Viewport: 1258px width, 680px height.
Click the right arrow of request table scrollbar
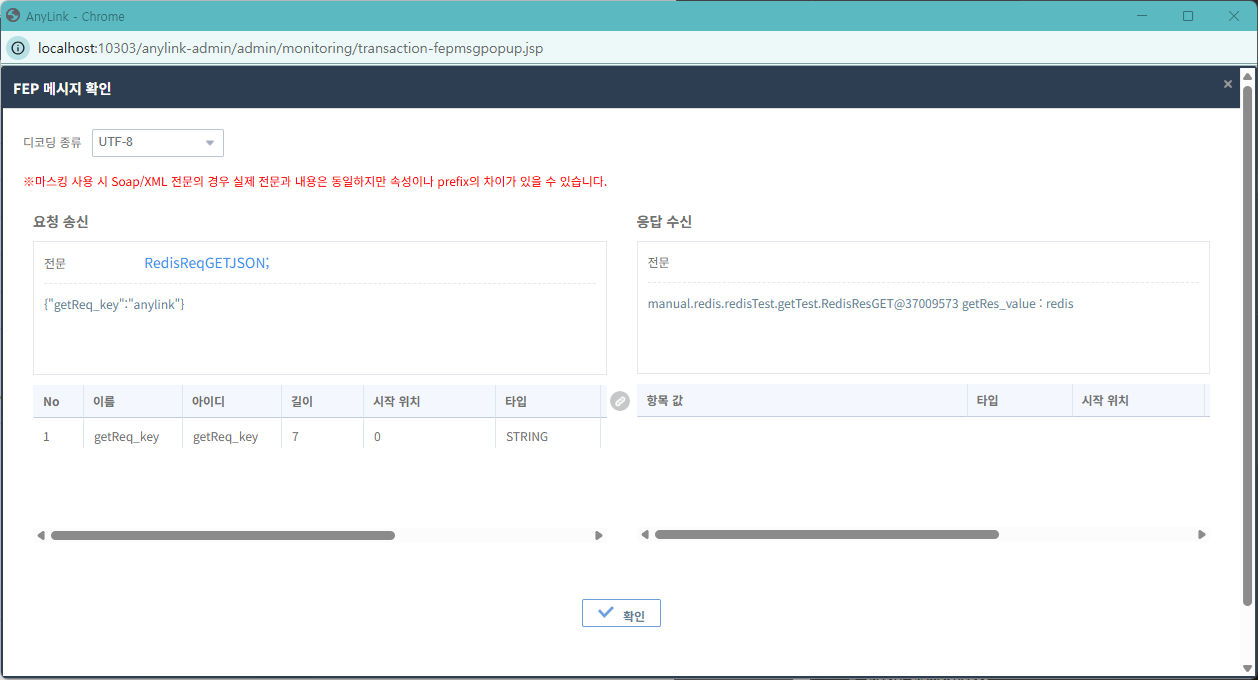click(599, 536)
